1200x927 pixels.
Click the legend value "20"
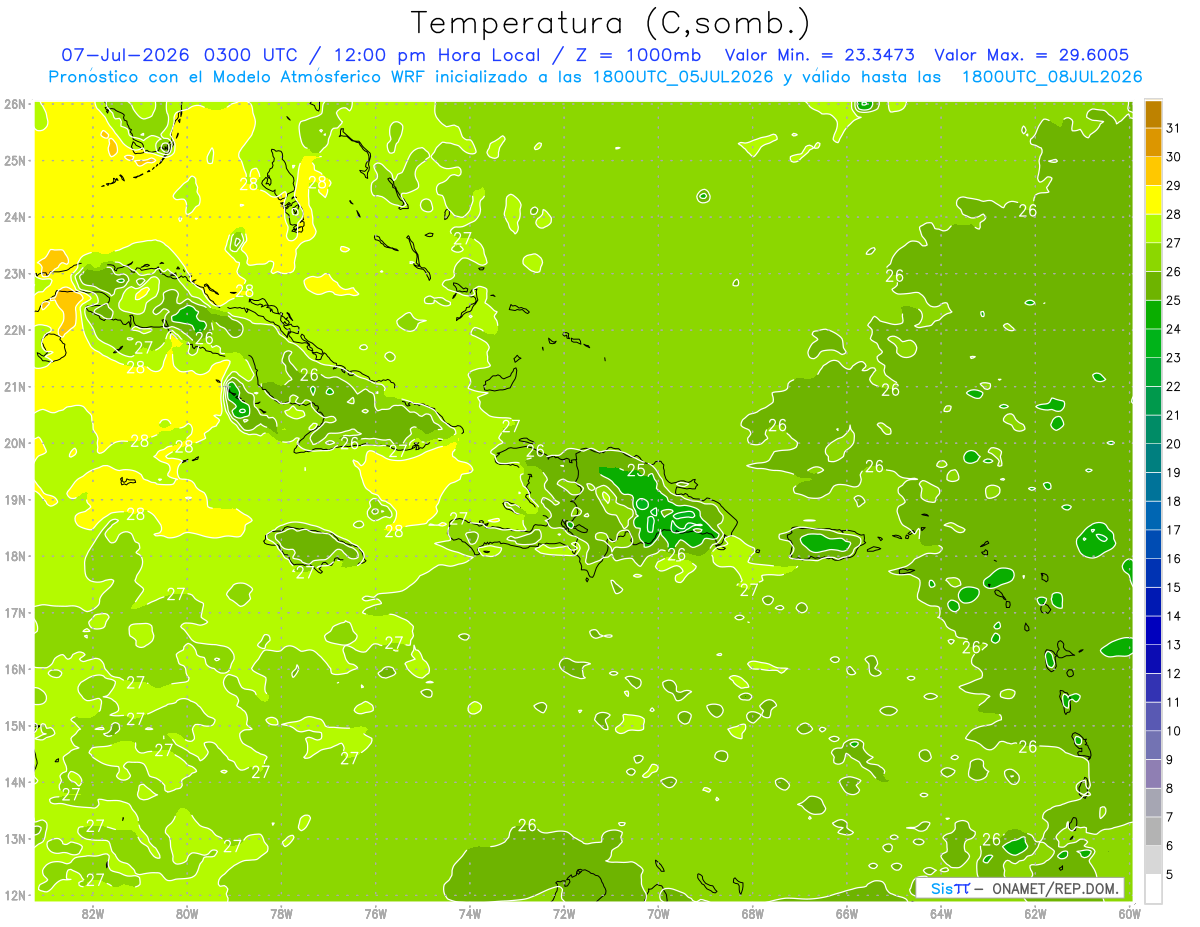pos(1173,444)
